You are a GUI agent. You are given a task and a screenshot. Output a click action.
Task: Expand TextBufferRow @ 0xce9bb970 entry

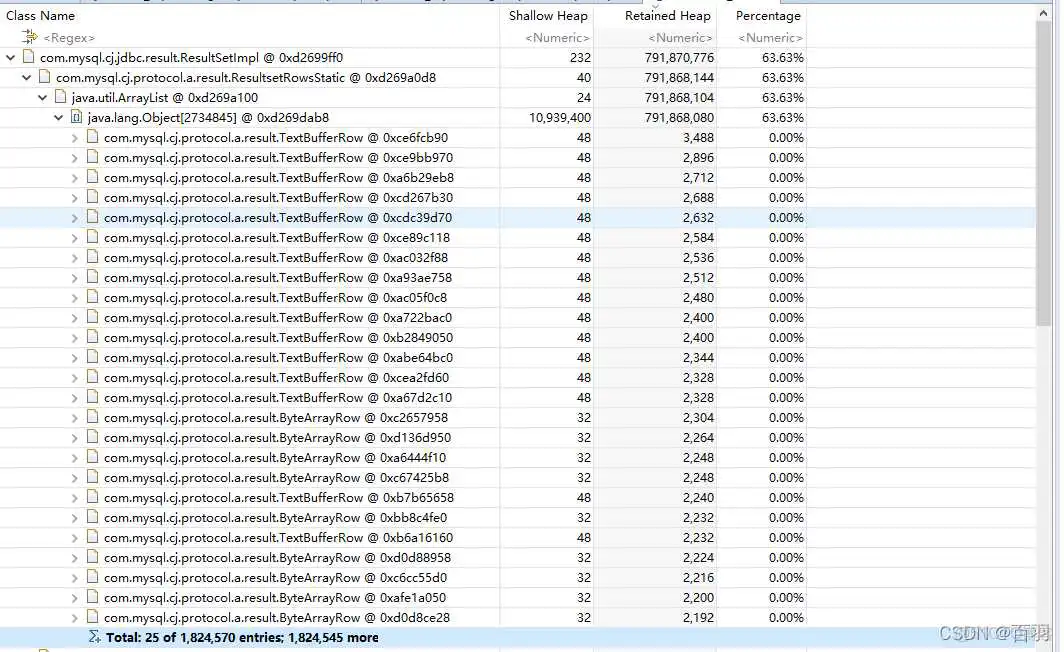74,157
